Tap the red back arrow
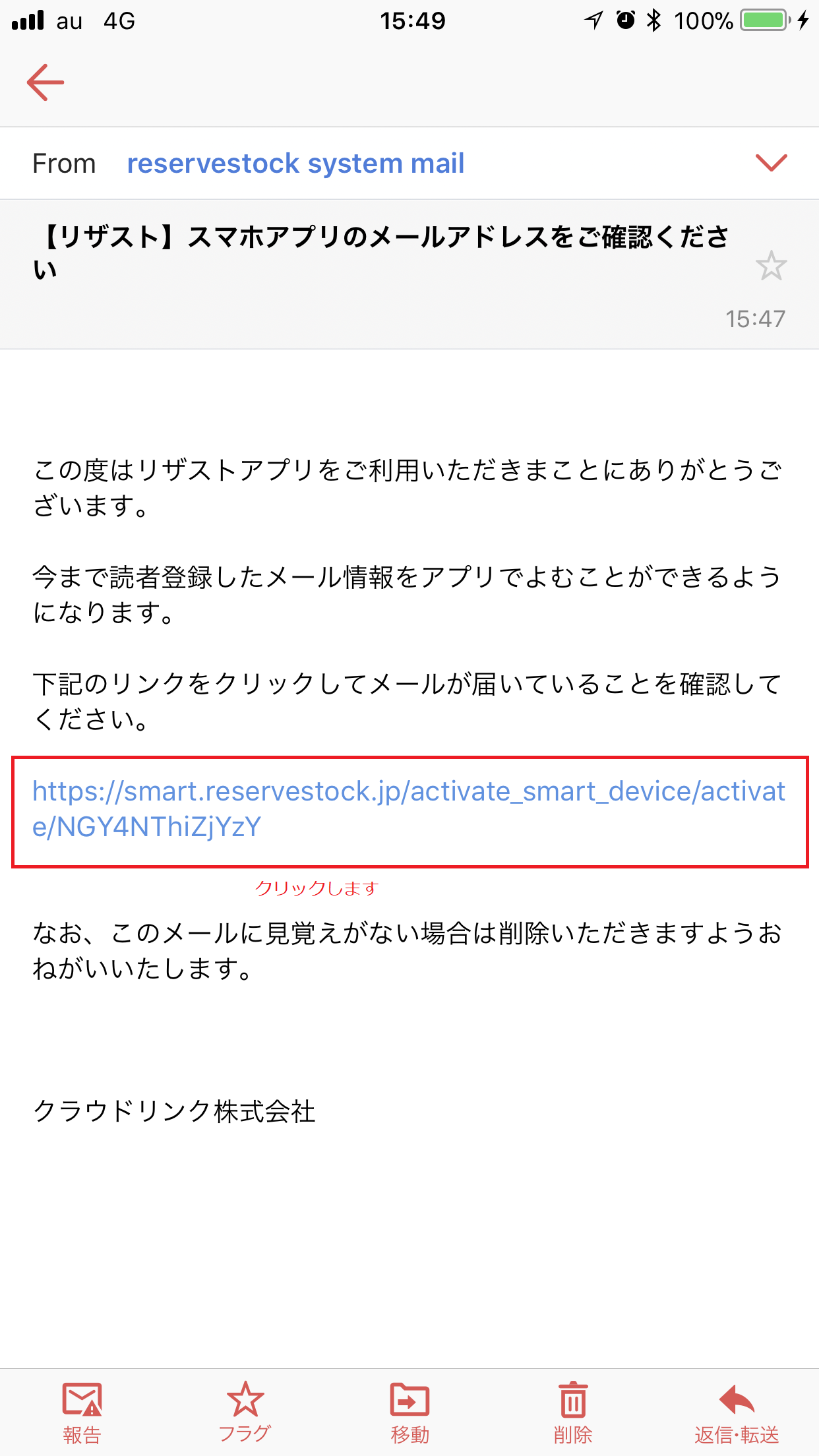This screenshot has width=819, height=1456. [45, 82]
